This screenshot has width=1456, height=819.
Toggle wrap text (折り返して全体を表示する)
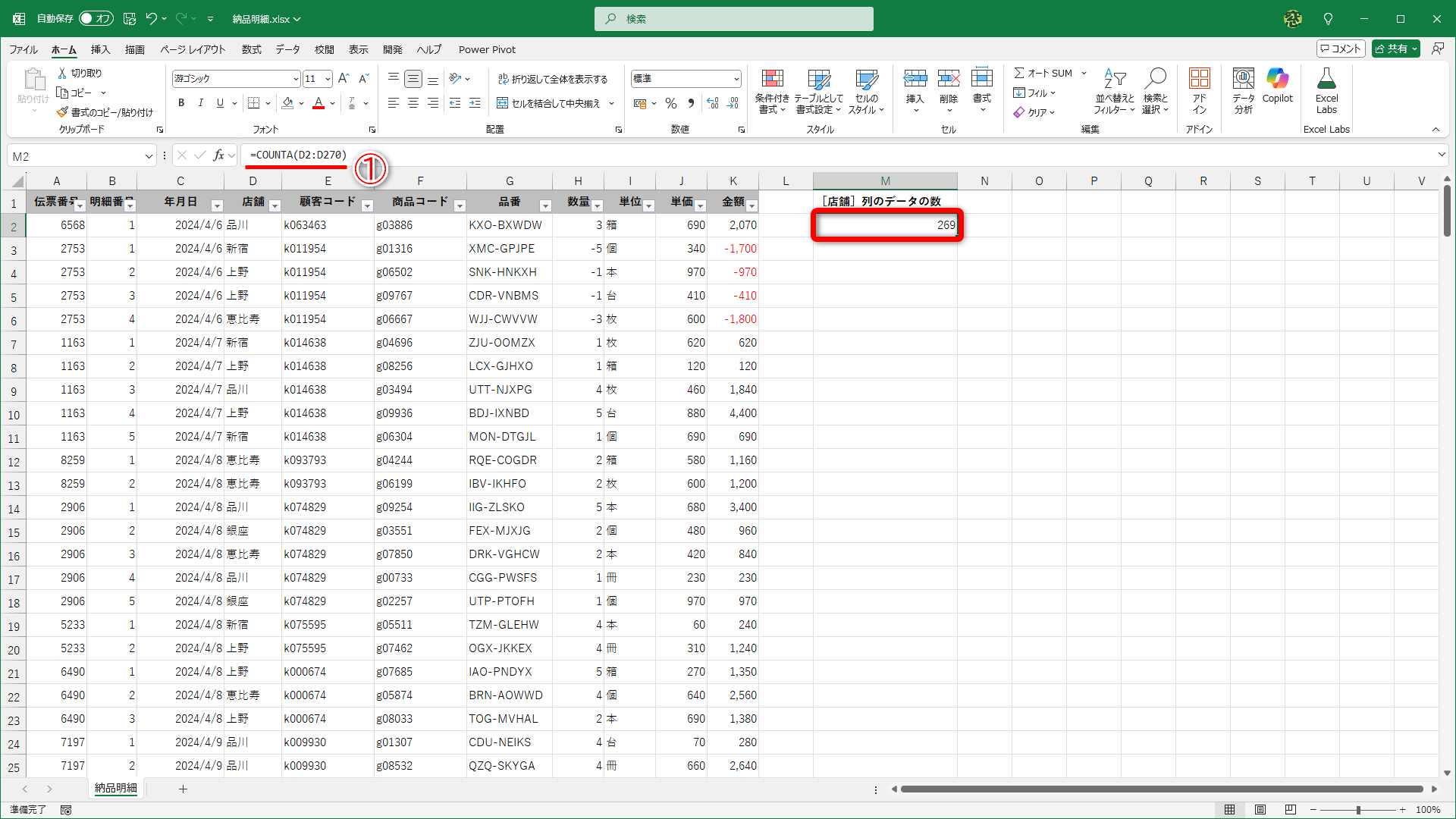[554, 78]
